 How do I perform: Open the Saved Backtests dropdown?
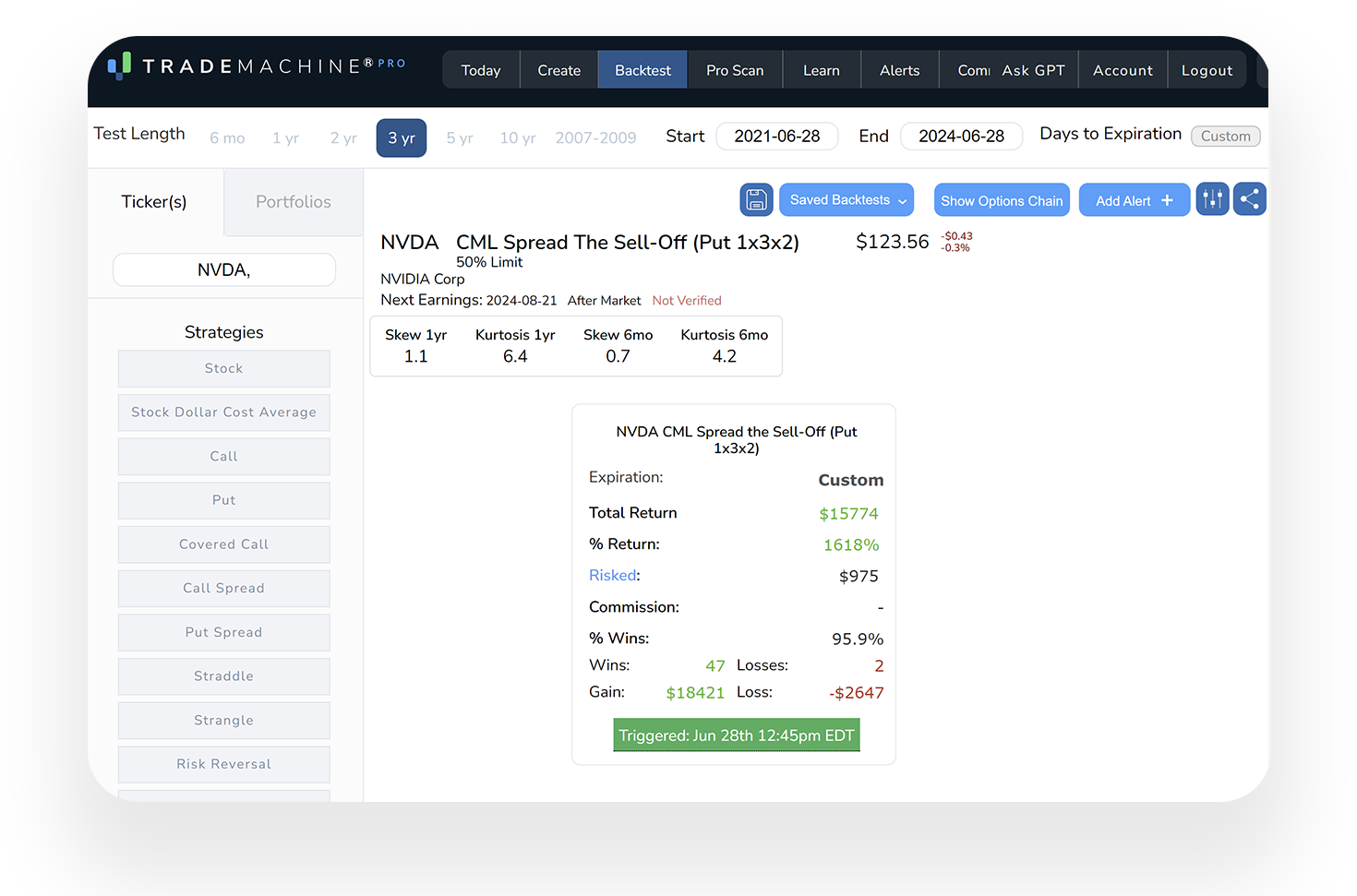click(x=846, y=199)
